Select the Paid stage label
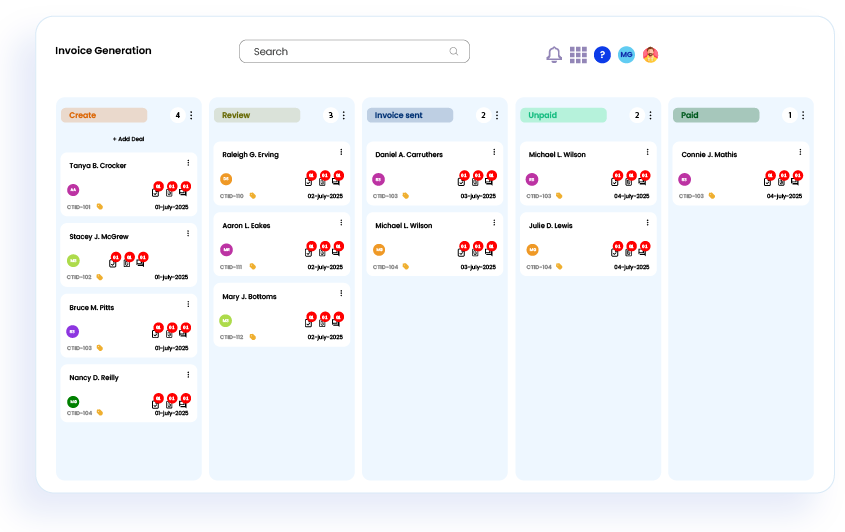 tap(716, 115)
